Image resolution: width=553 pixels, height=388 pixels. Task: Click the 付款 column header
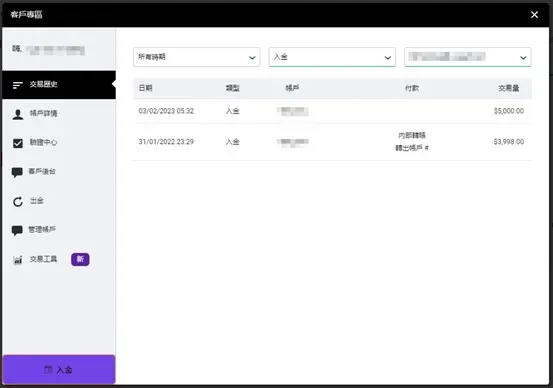(x=412, y=88)
